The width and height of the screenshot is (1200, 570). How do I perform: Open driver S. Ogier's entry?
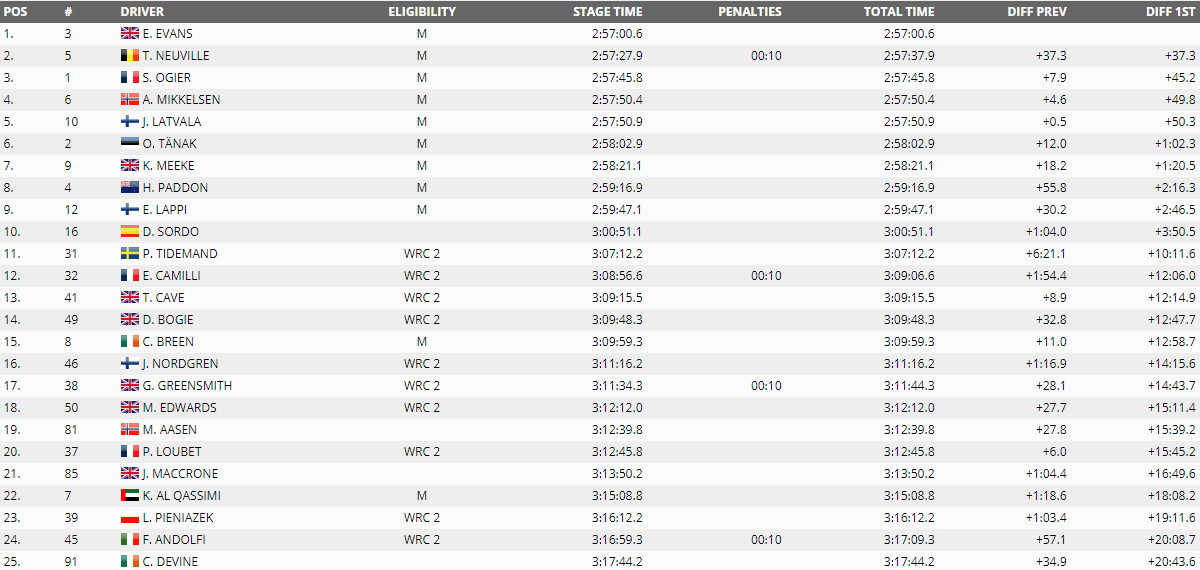(x=167, y=77)
